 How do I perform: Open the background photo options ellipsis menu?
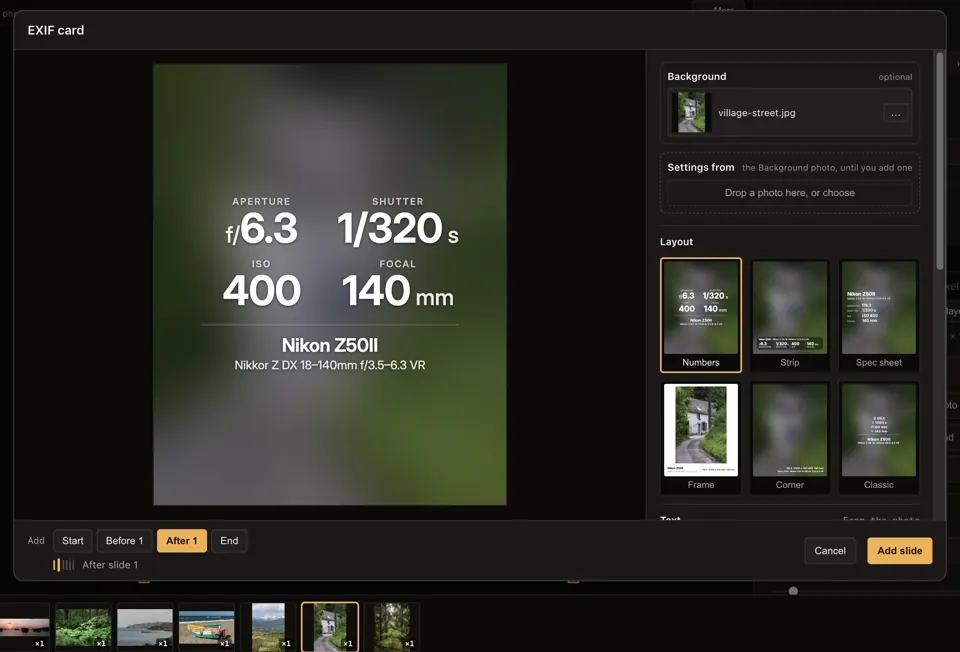pos(895,113)
